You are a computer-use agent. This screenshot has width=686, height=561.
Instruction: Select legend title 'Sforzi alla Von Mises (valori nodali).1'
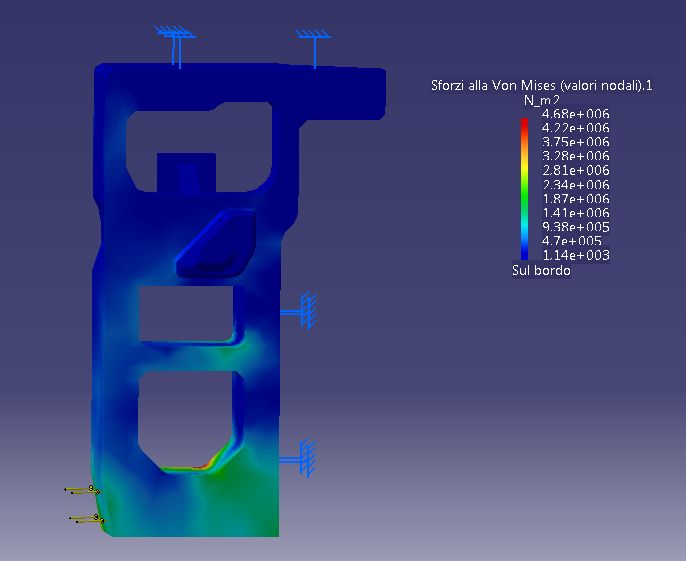pos(542,85)
